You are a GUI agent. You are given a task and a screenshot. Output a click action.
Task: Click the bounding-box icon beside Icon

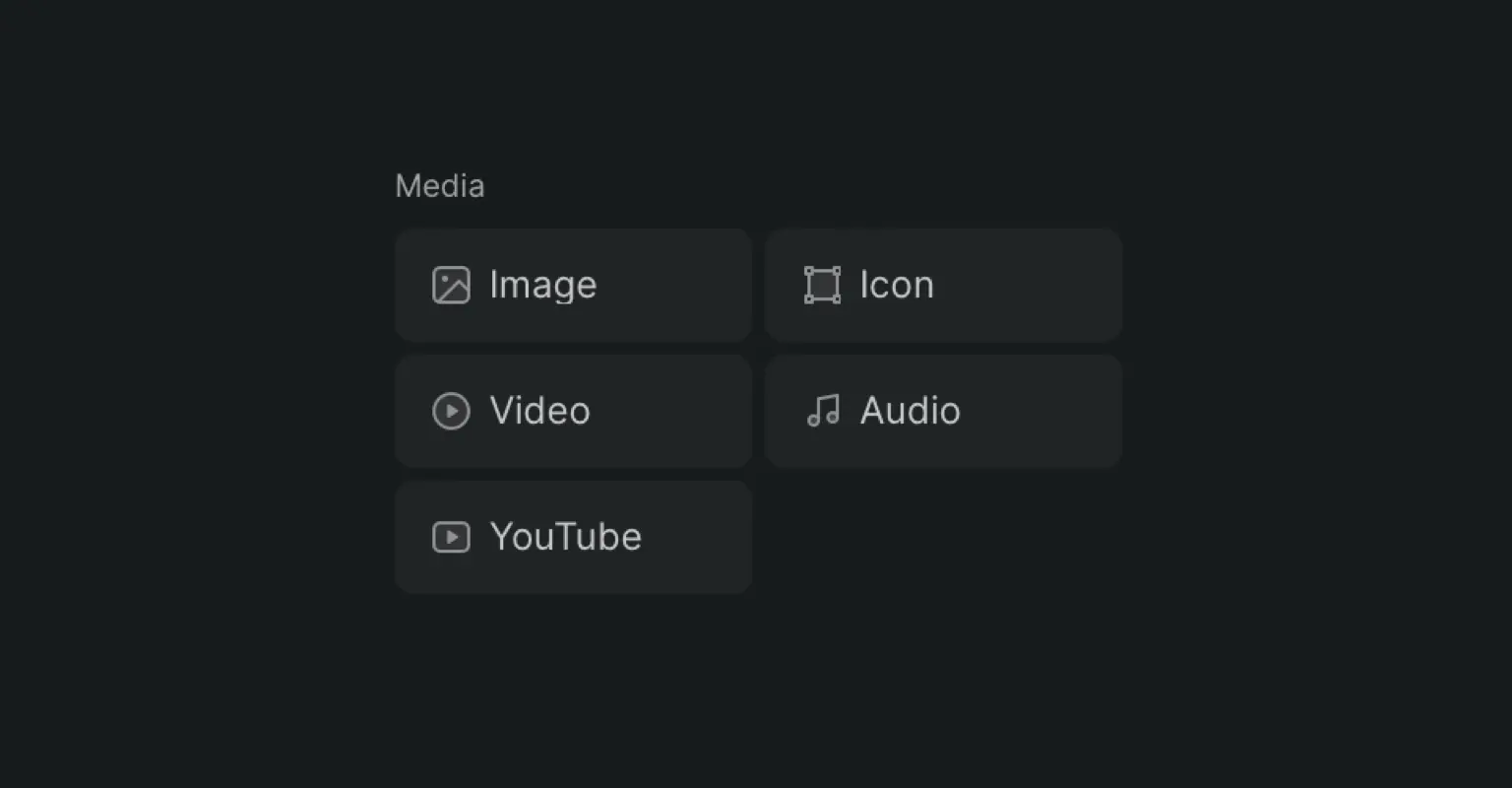822,286
